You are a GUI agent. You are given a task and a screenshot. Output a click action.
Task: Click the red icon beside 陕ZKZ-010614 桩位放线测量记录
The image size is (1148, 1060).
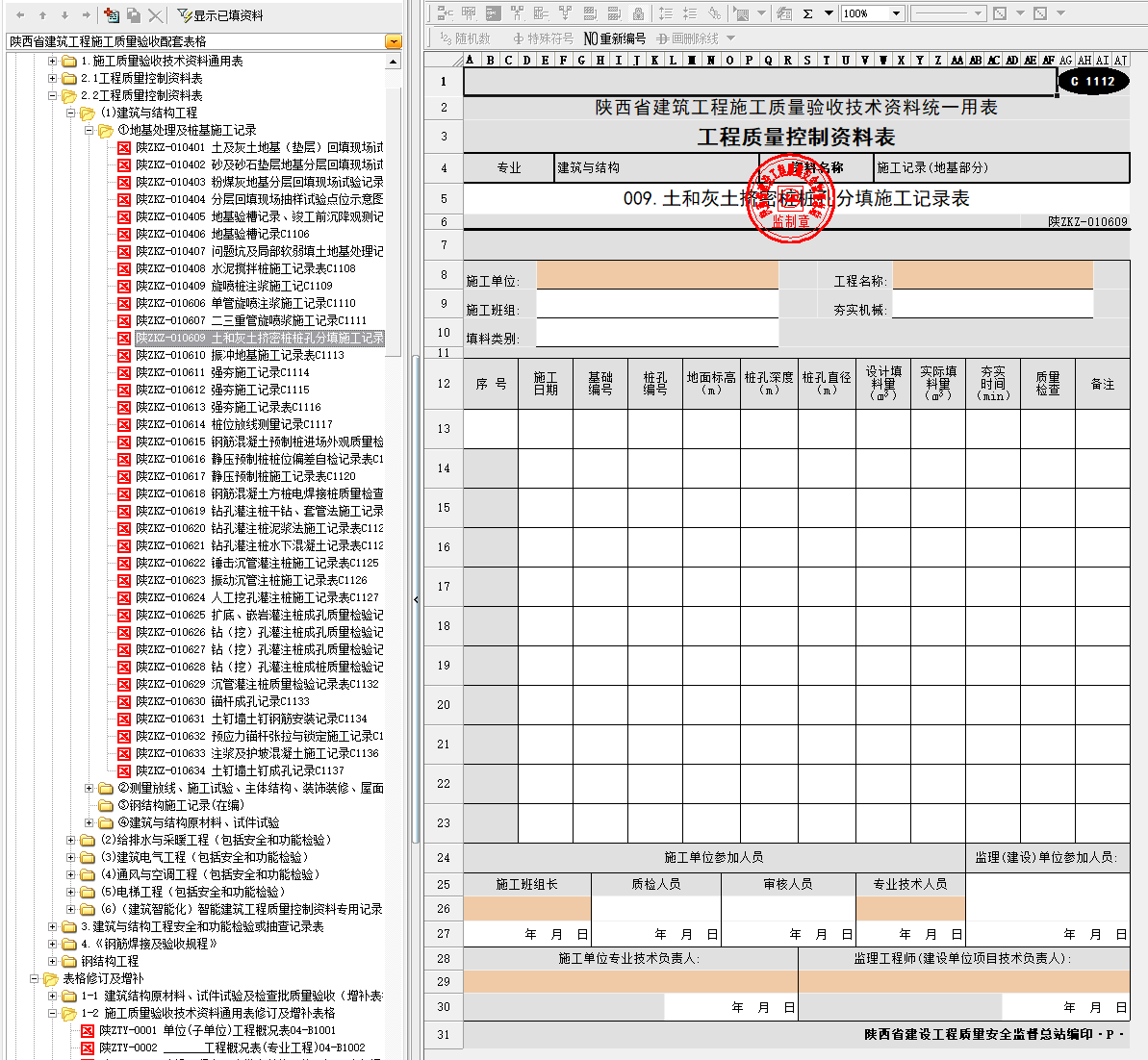[x=124, y=424]
